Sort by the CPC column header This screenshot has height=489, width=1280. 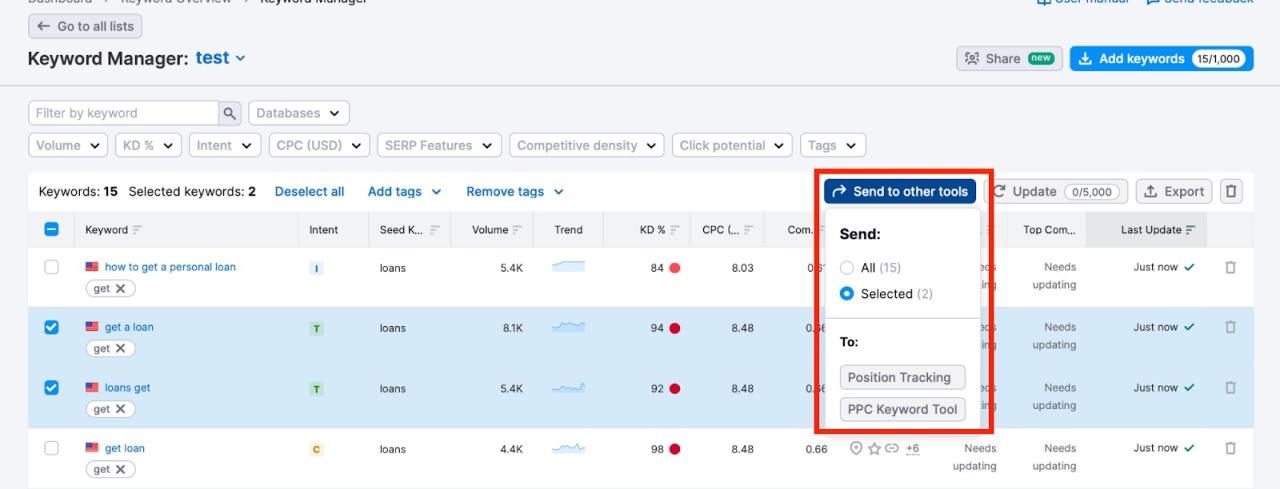pyautogui.click(x=728, y=230)
